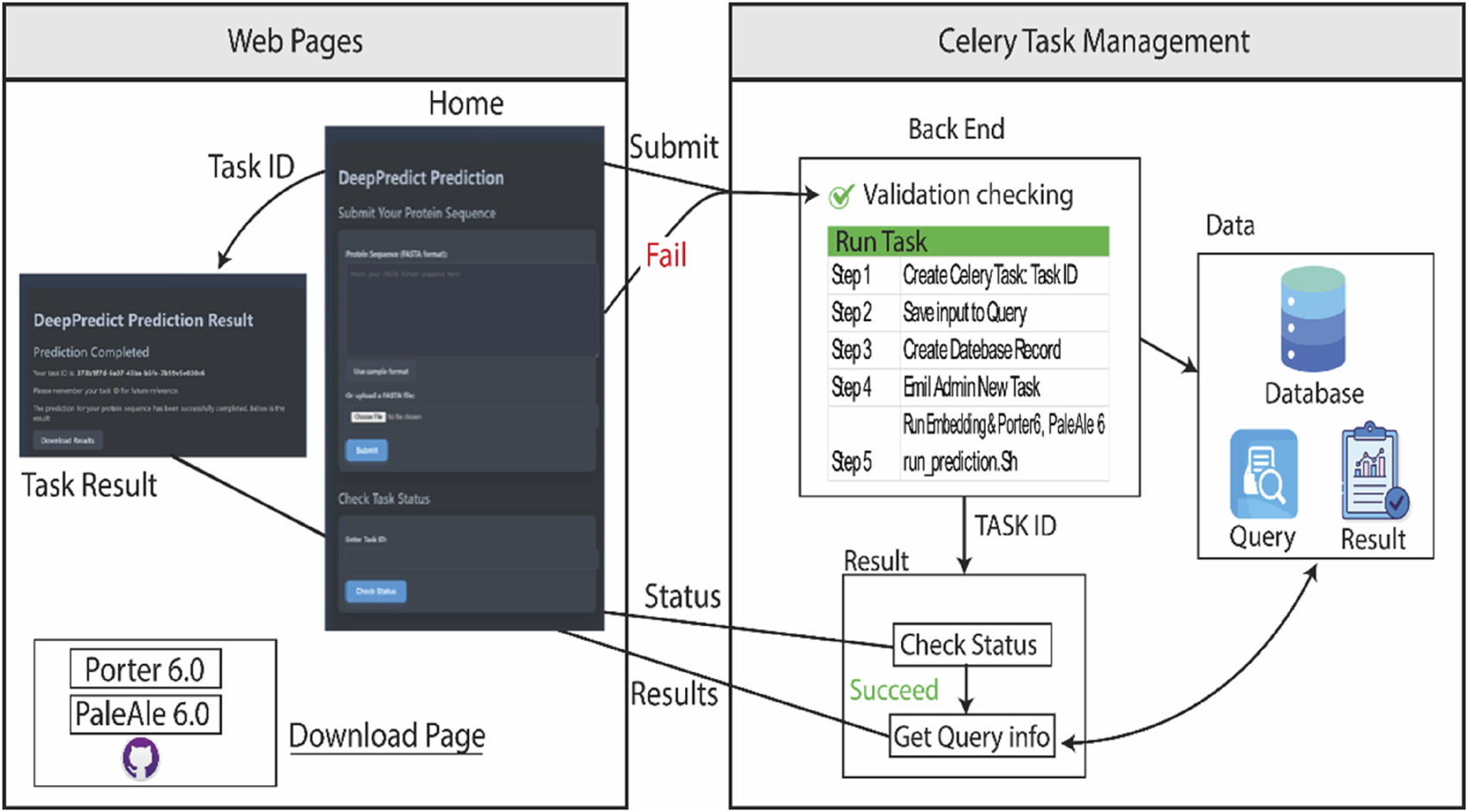The image size is (1468, 812).
Task: Click Choose File to upload FASTA
Action: [x=368, y=417]
